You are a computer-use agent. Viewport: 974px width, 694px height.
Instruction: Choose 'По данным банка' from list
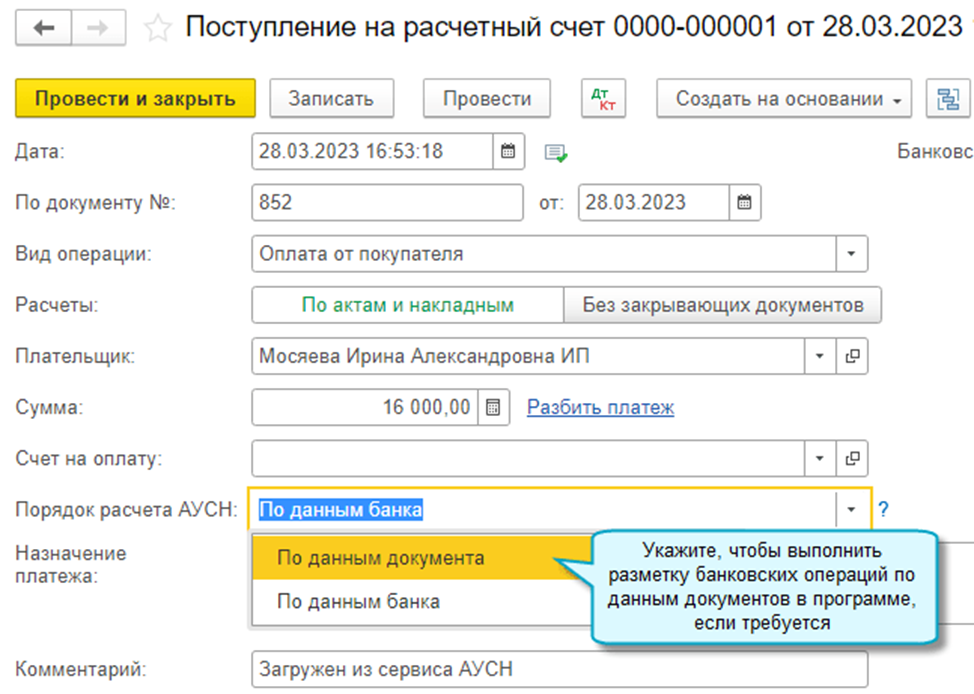click(x=358, y=602)
